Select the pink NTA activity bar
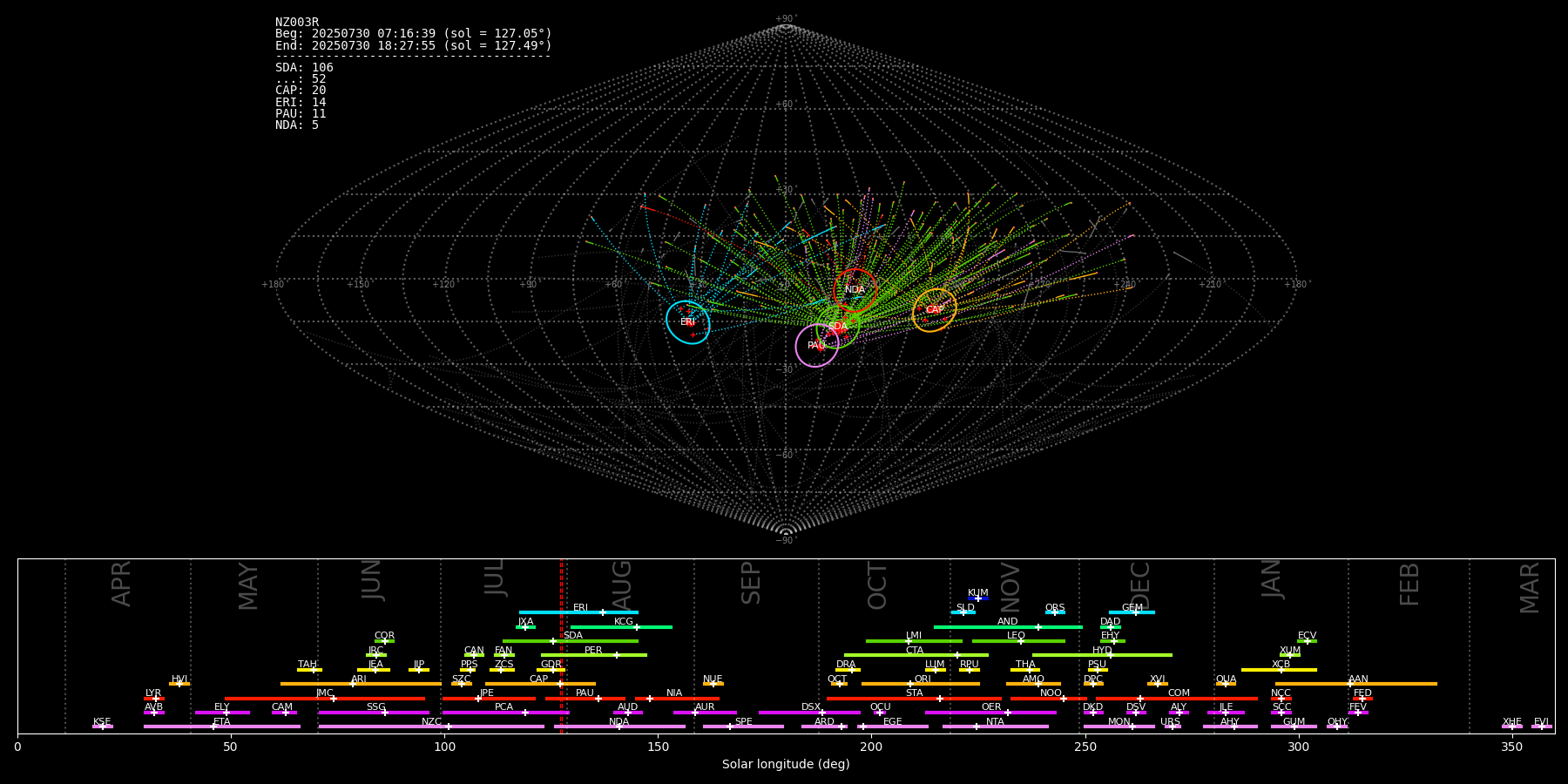The image size is (1568, 784). tap(996, 727)
